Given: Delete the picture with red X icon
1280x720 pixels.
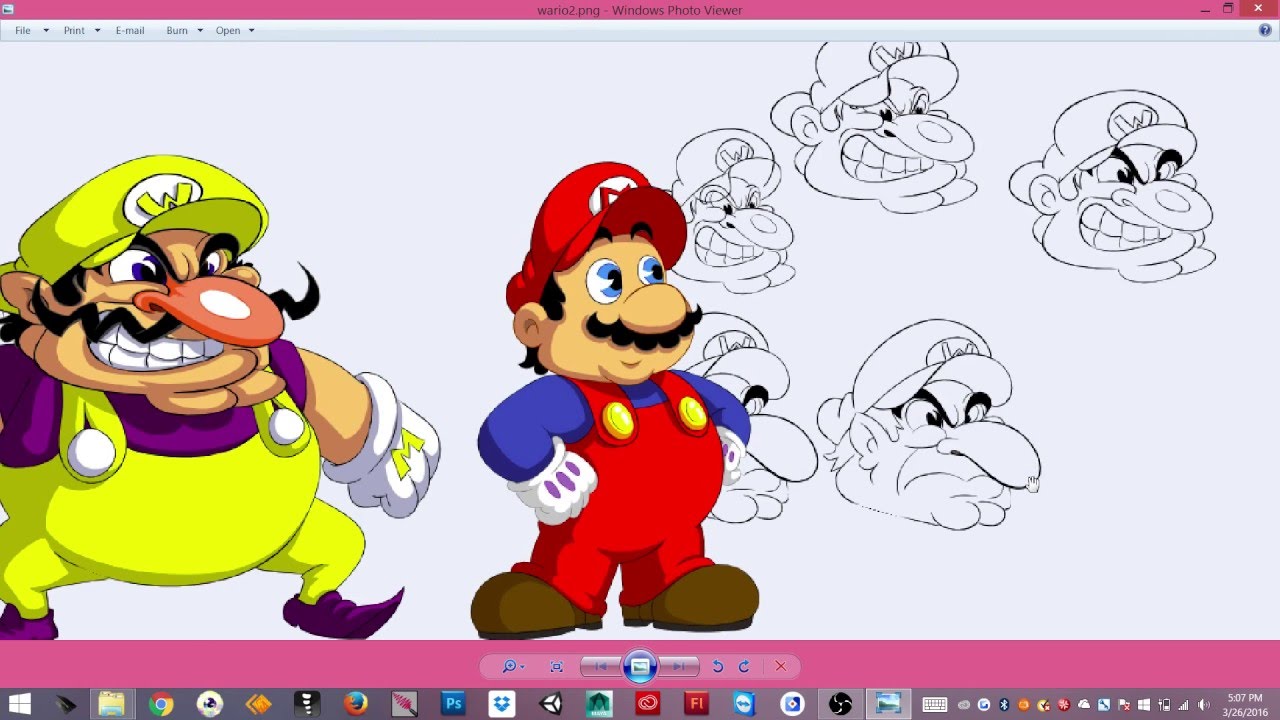Looking at the screenshot, I should (x=781, y=667).
